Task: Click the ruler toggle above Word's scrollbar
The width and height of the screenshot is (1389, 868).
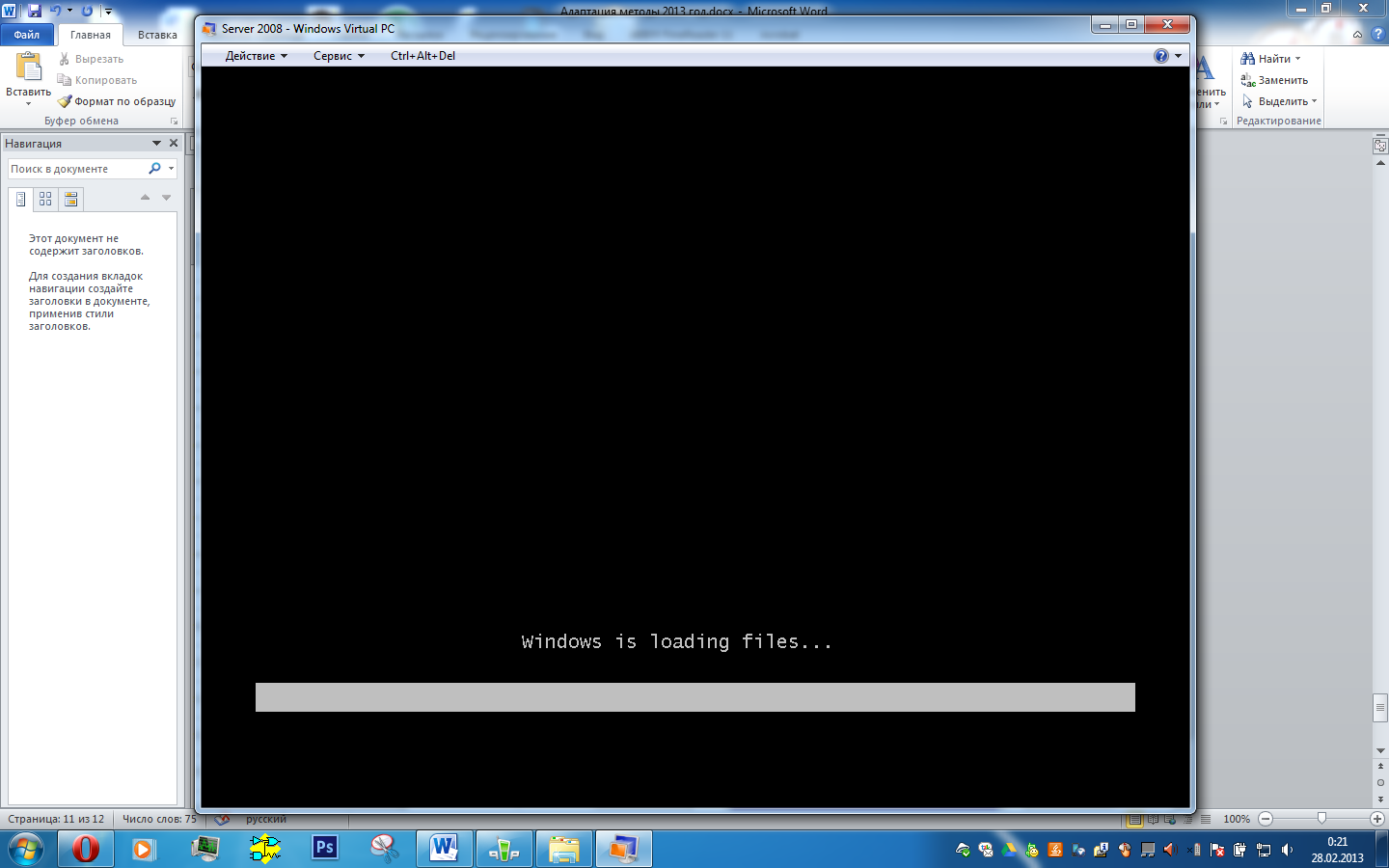Action: [1380, 146]
